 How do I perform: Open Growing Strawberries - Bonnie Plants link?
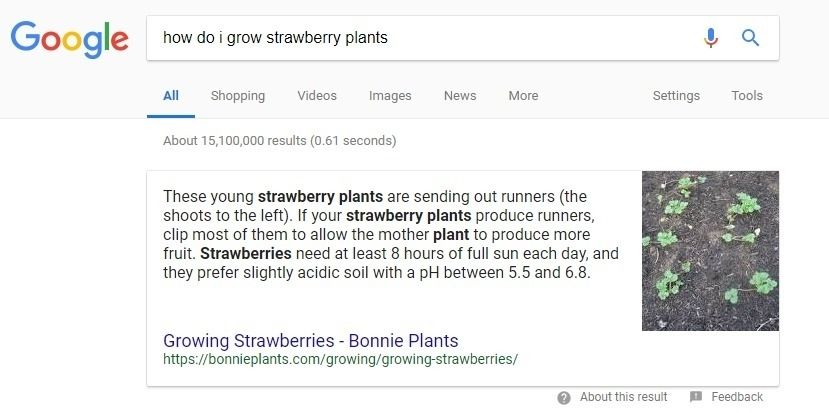point(311,340)
